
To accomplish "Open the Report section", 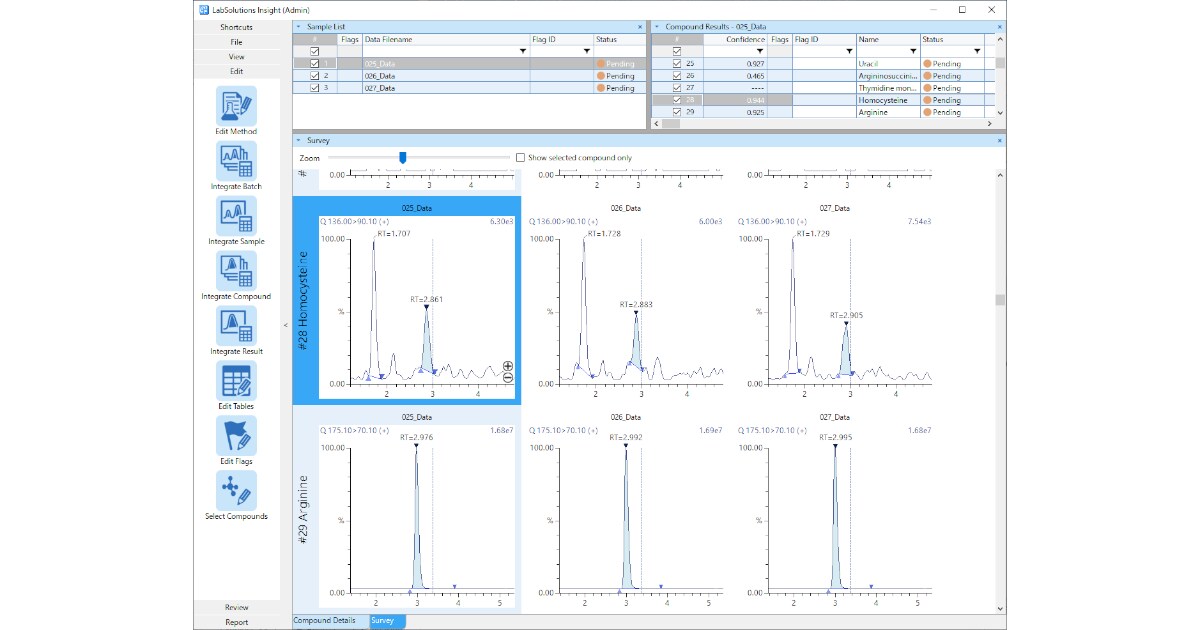I will click(x=236, y=622).
